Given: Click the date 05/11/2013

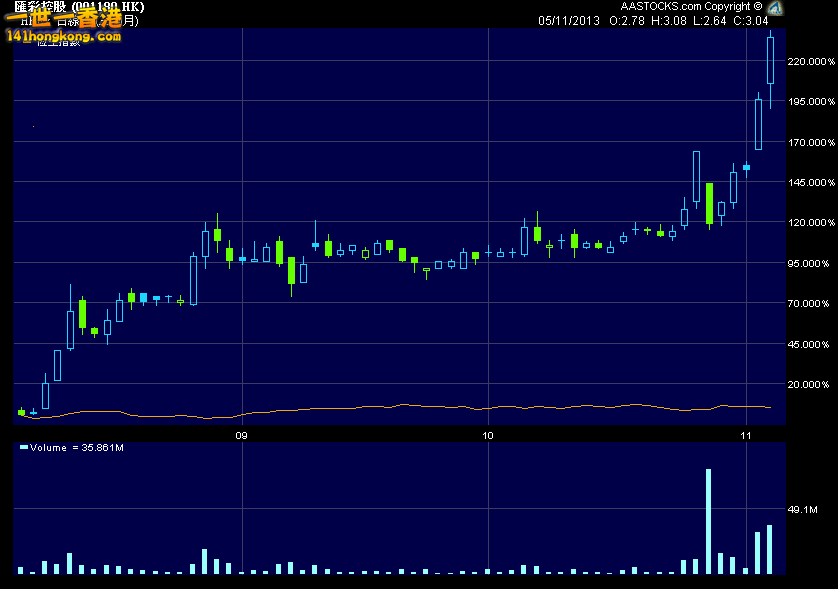Looking at the screenshot, I should 569,21.
